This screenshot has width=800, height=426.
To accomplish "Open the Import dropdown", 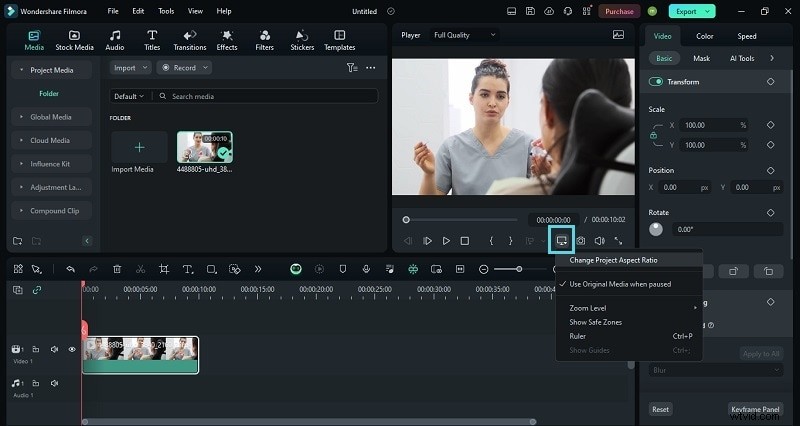I will [x=131, y=67].
